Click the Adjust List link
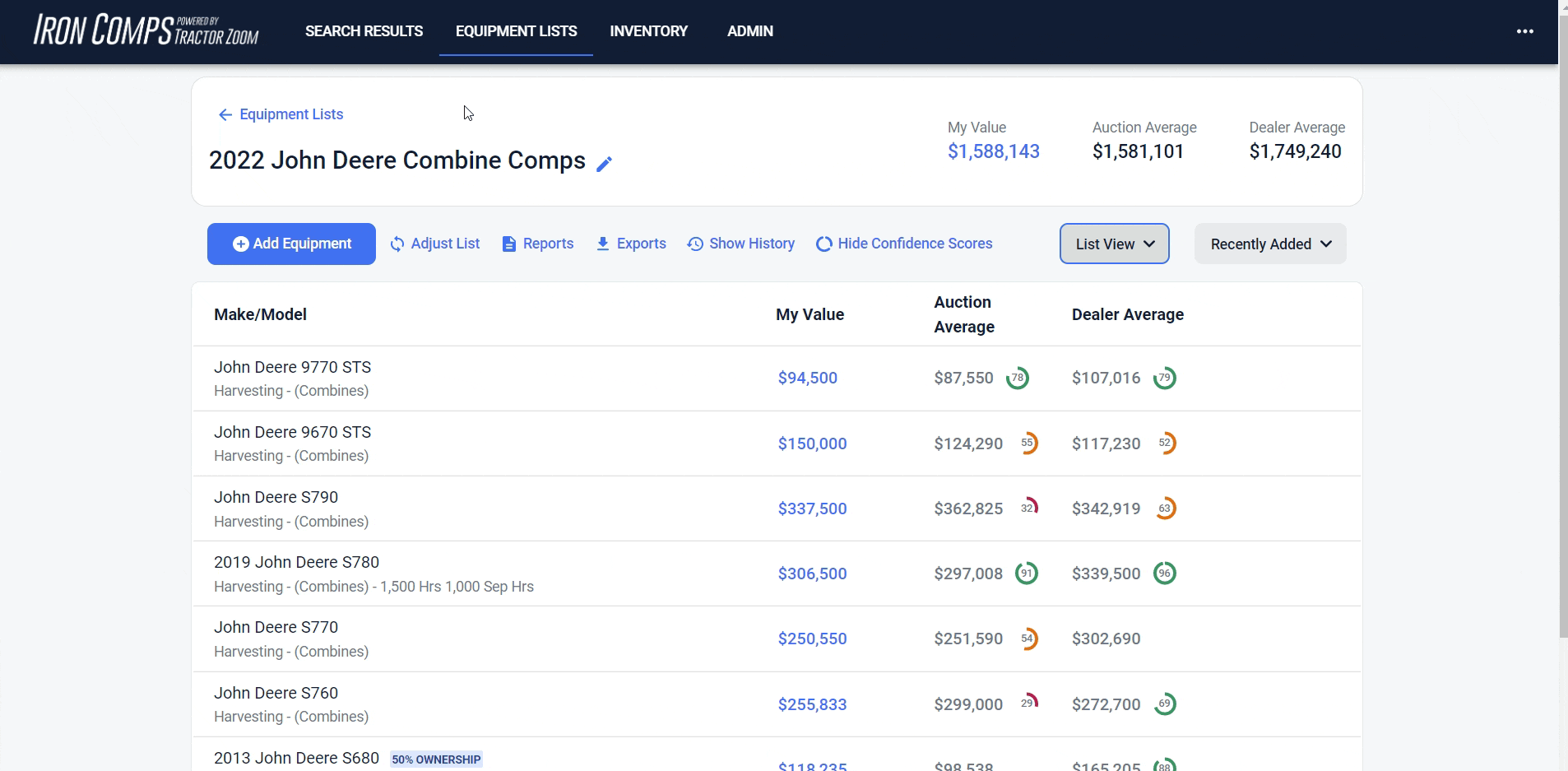Image resolution: width=1568 pixels, height=771 pixels. click(435, 244)
